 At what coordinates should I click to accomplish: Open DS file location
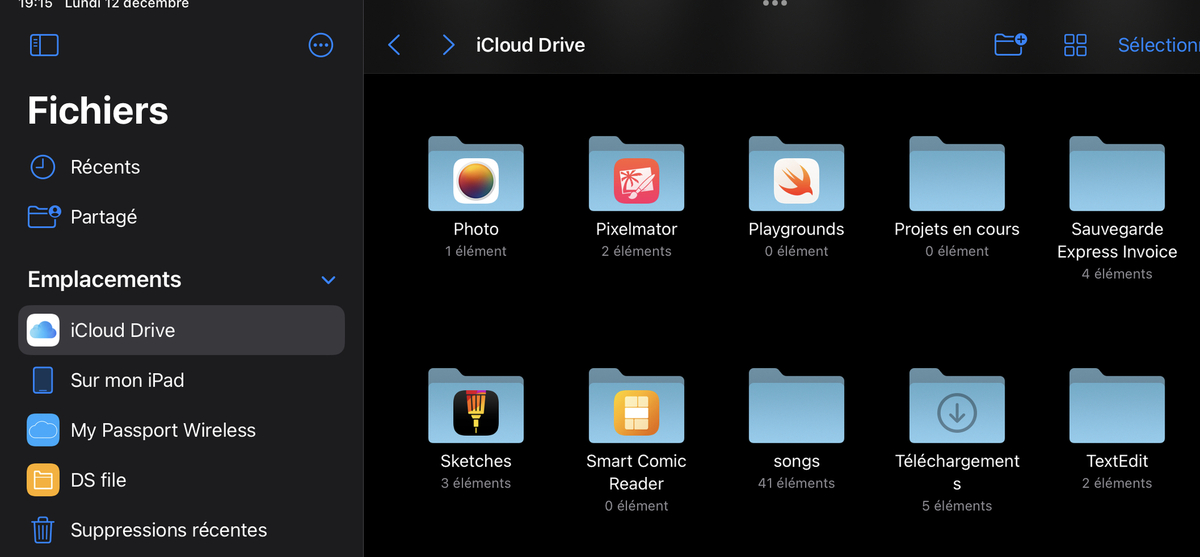(182, 480)
